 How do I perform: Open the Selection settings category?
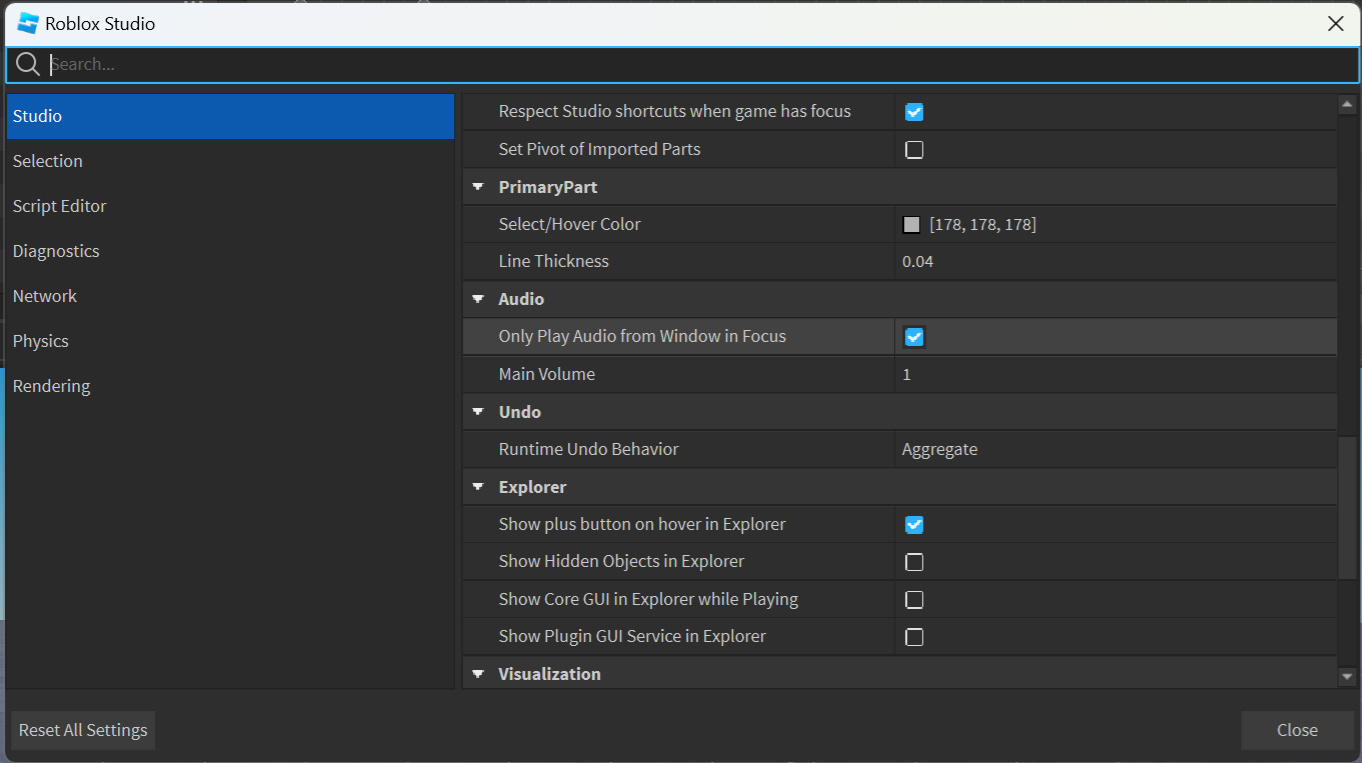pyautogui.click(x=230, y=161)
